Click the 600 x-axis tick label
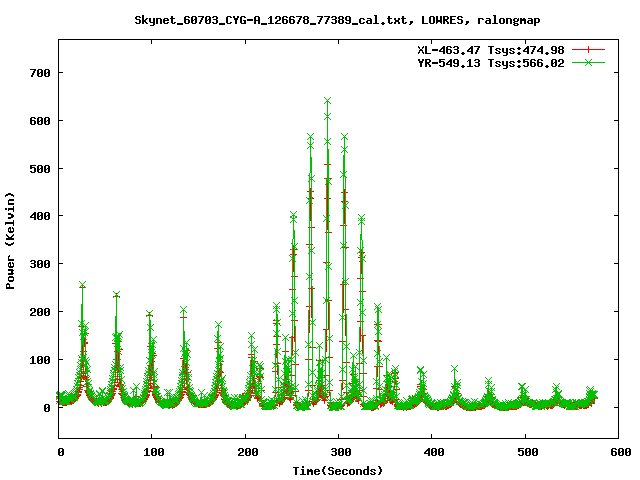The height and width of the screenshot is (480, 640). (x=620, y=452)
